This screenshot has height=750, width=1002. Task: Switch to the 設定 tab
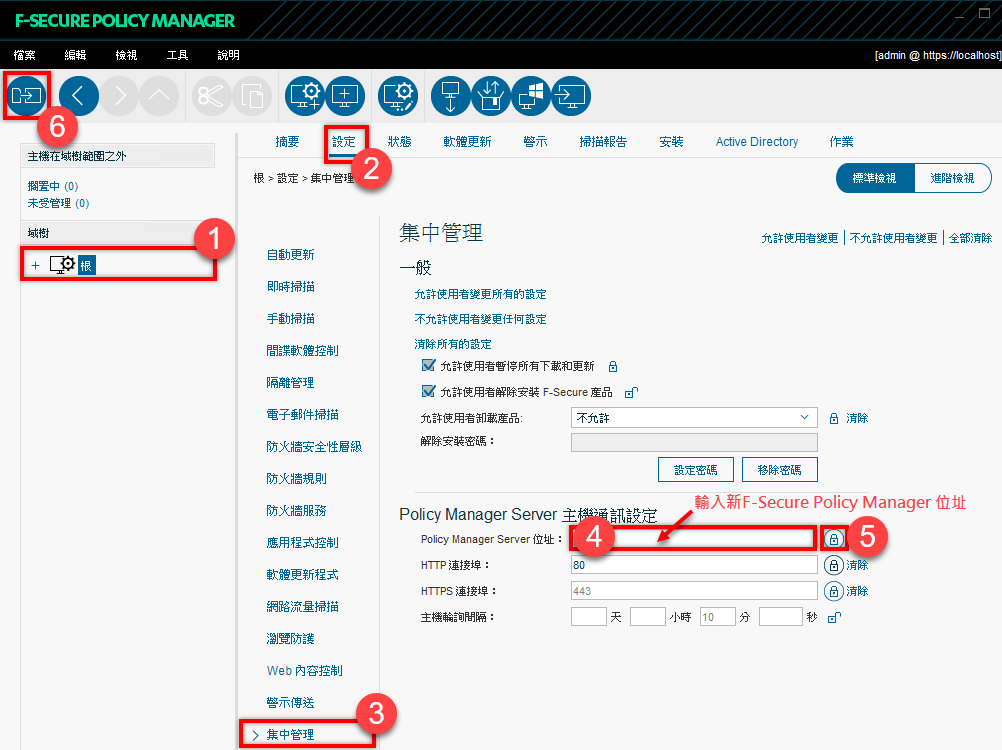[x=344, y=142]
